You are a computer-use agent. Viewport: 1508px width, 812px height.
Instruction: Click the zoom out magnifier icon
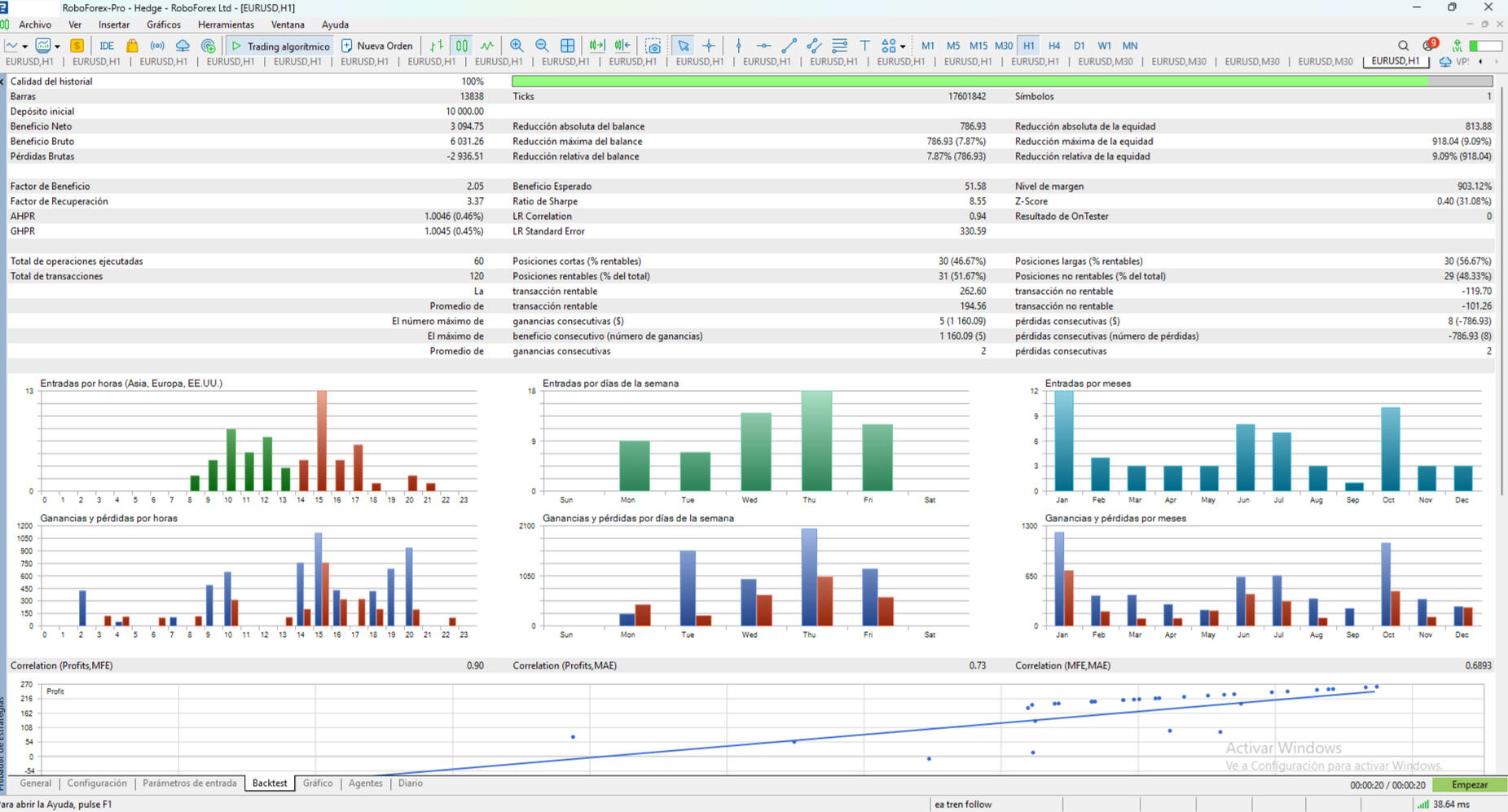pyautogui.click(x=542, y=46)
